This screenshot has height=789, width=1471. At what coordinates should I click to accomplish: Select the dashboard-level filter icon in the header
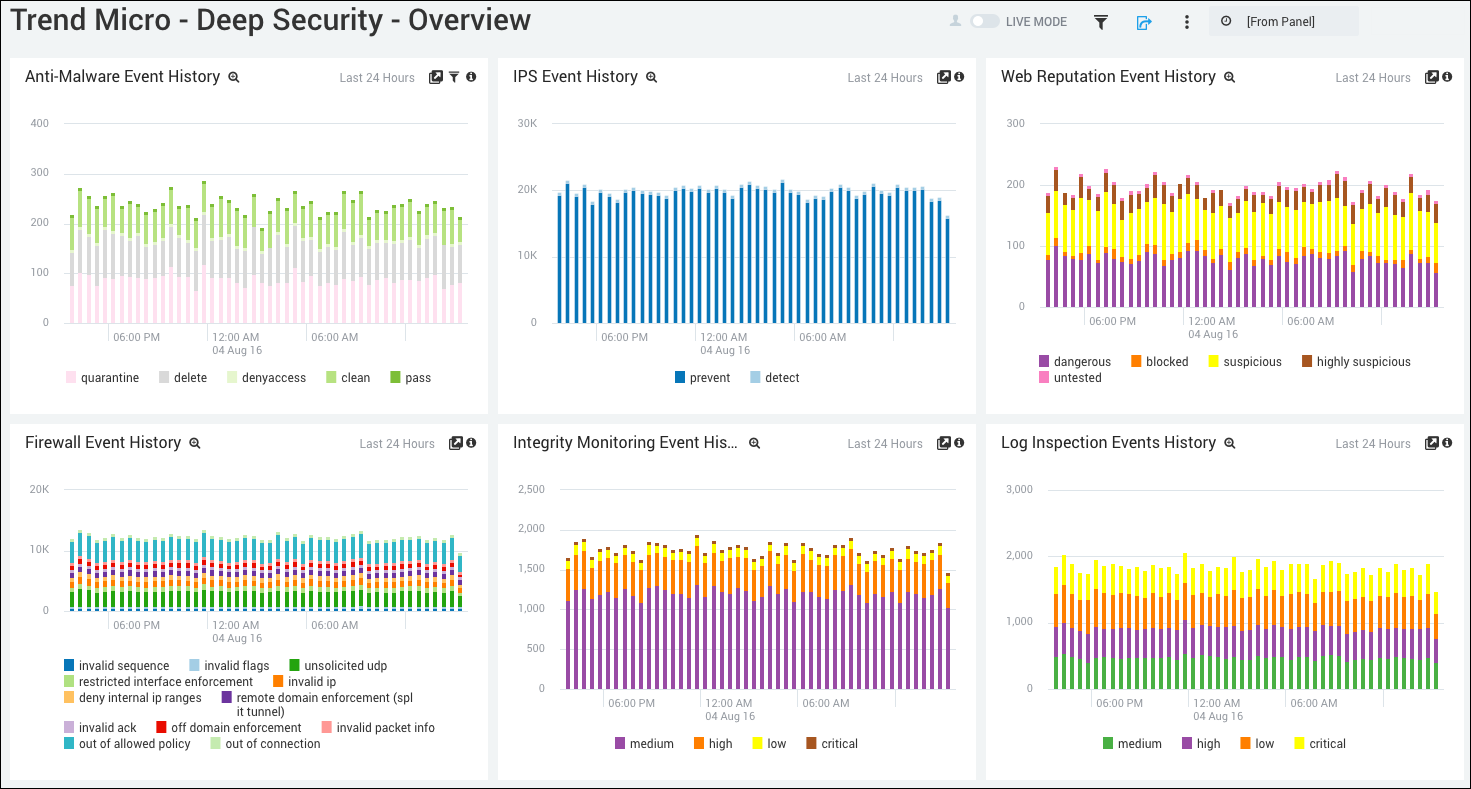pos(1100,21)
